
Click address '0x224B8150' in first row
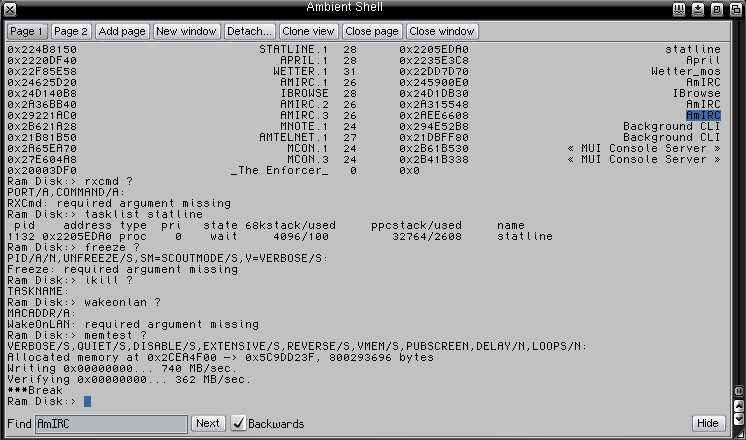(42, 49)
